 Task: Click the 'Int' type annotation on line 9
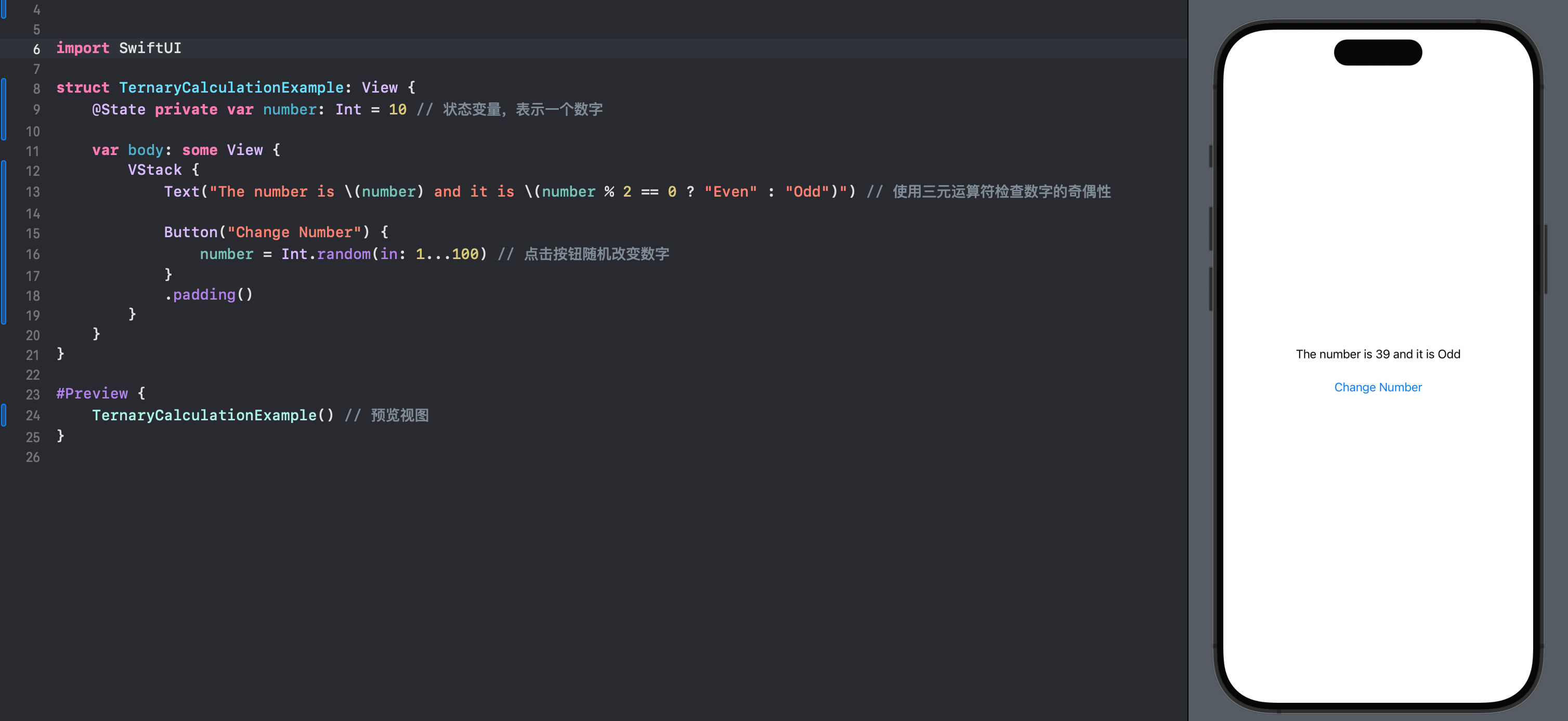[x=348, y=110]
